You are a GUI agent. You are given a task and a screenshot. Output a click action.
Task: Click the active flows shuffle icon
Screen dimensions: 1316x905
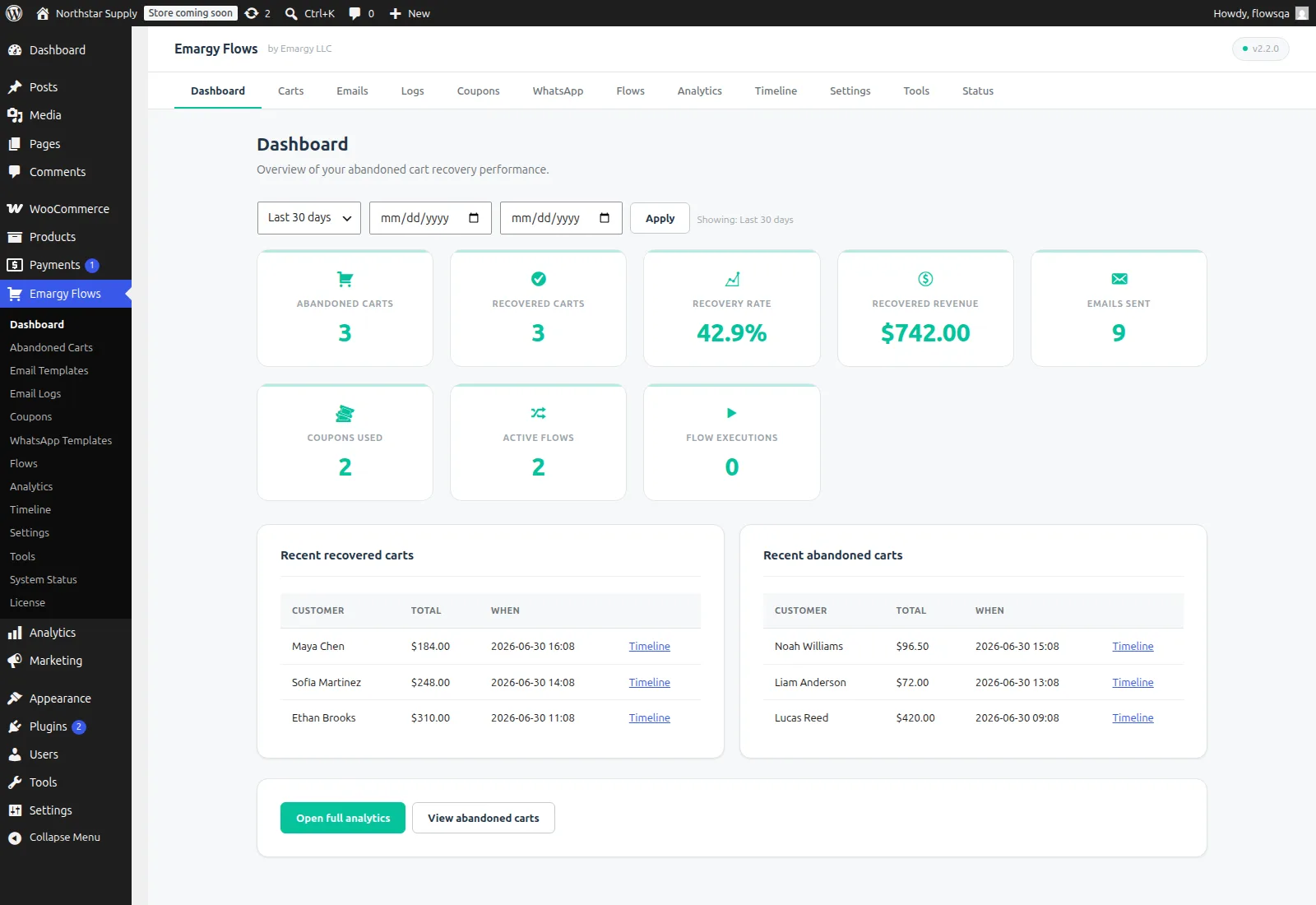[x=539, y=413]
